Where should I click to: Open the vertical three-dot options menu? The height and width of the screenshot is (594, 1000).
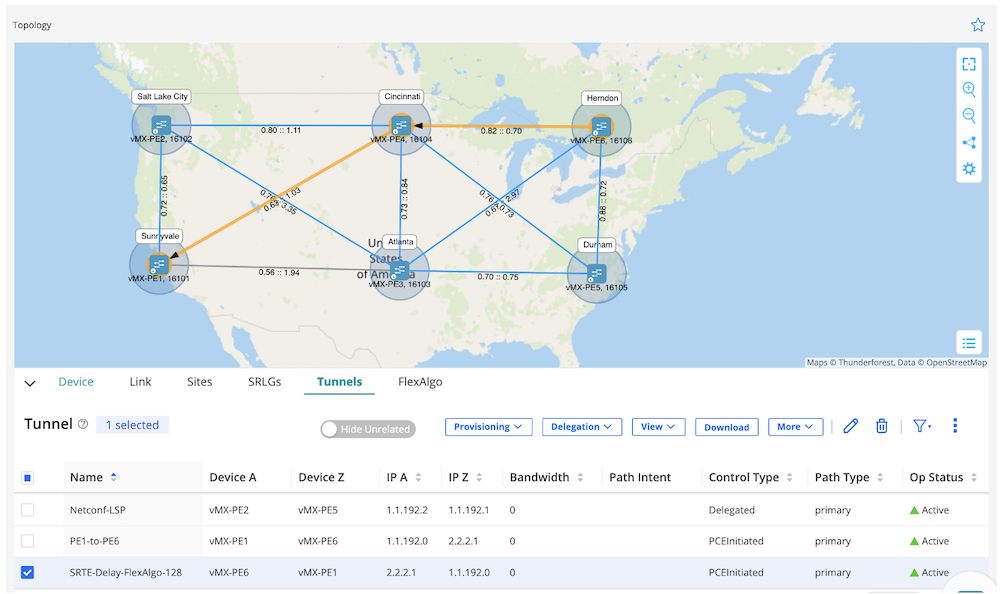click(955, 426)
